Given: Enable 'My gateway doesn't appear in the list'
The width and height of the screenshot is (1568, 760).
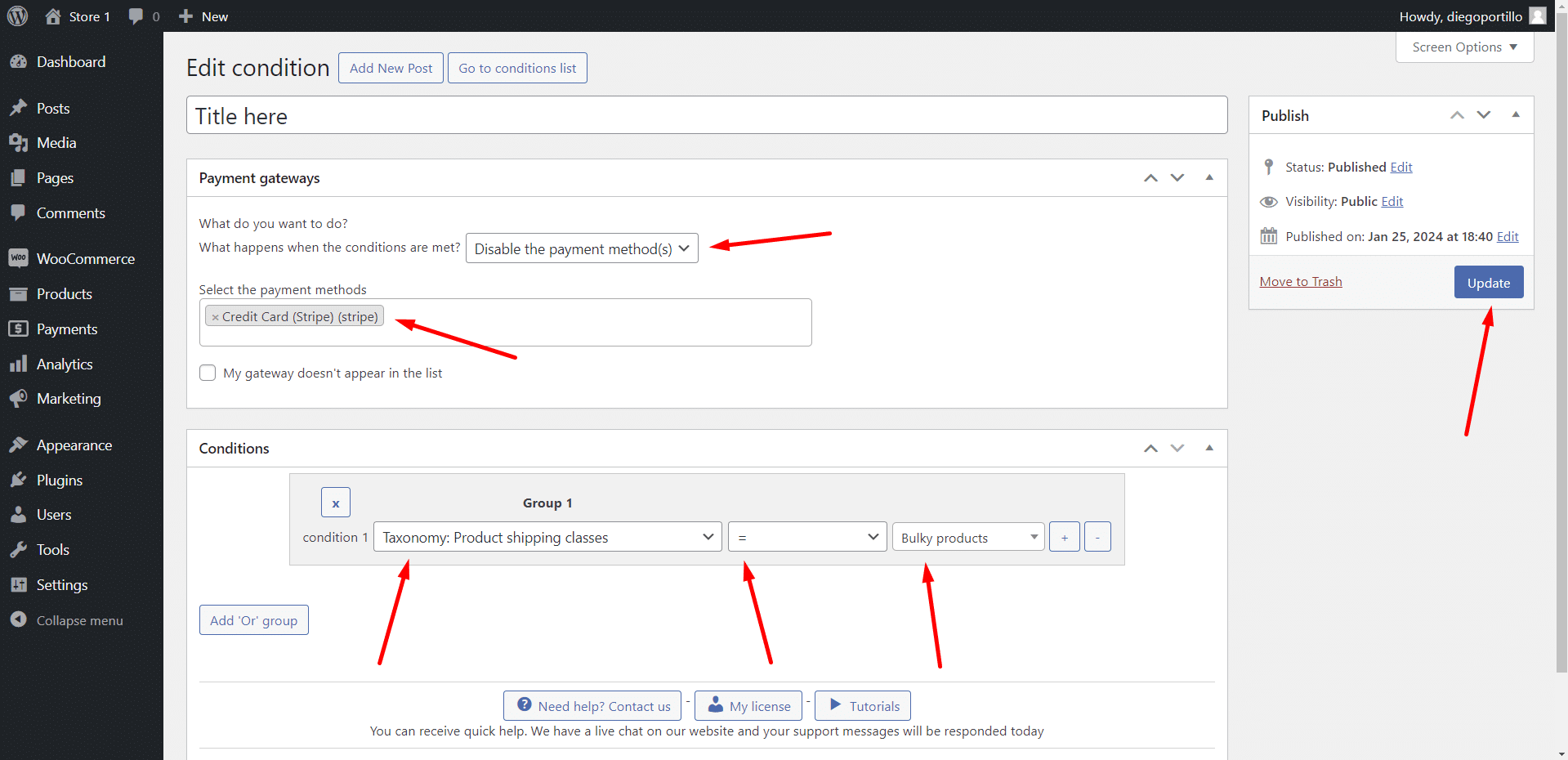Looking at the screenshot, I should pyautogui.click(x=208, y=373).
